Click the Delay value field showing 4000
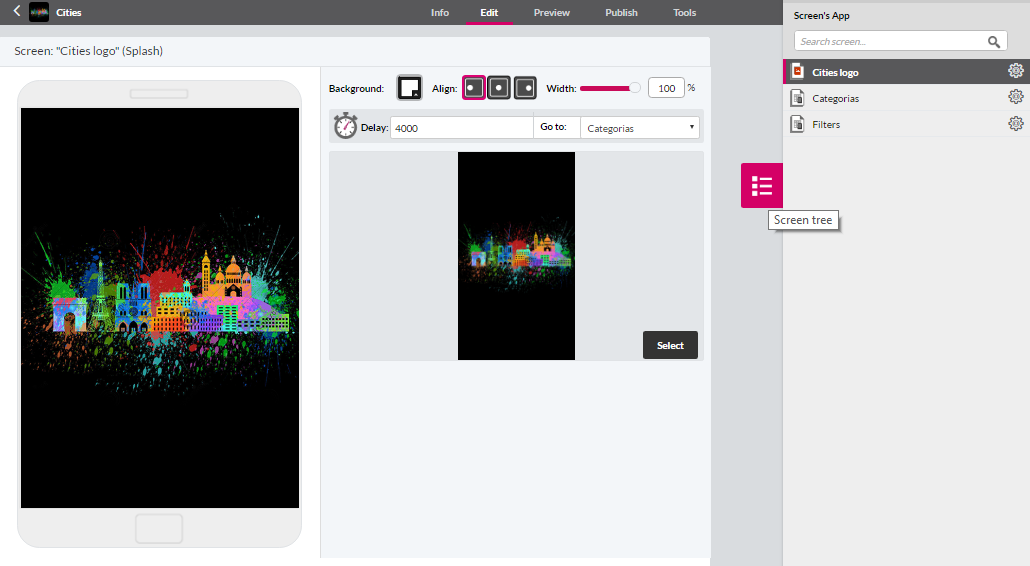Screen dimensions: 1030x566 click(462, 128)
